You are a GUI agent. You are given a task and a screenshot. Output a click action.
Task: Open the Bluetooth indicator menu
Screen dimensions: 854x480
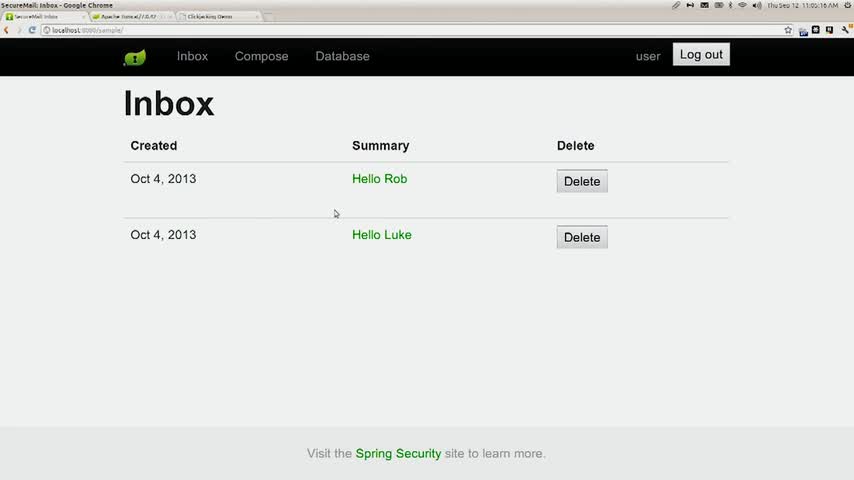730,5
